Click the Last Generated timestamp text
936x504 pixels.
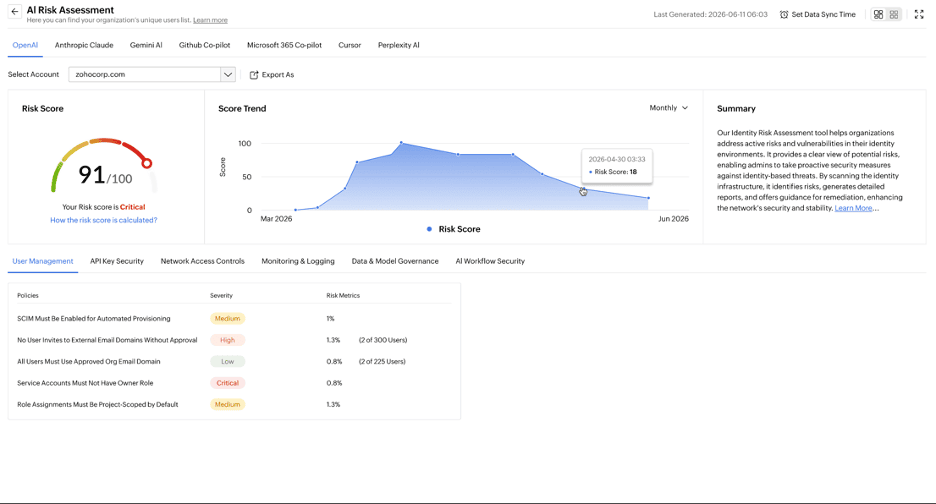coord(710,14)
